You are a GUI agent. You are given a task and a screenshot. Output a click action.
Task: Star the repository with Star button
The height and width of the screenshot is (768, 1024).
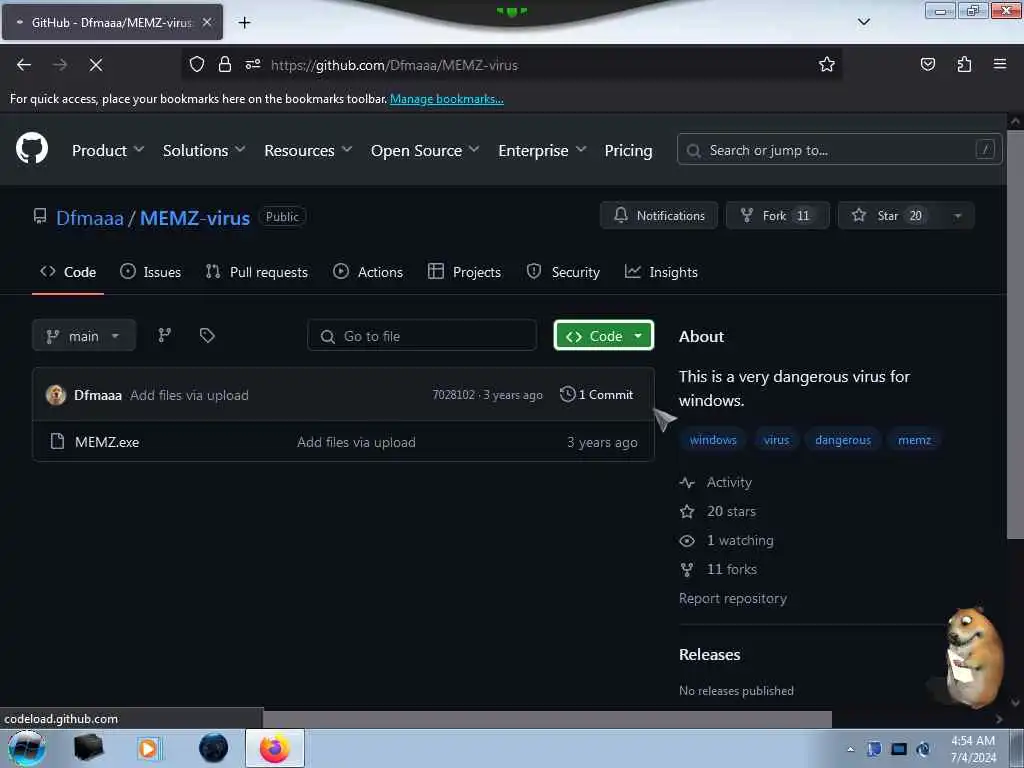coord(891,216)
